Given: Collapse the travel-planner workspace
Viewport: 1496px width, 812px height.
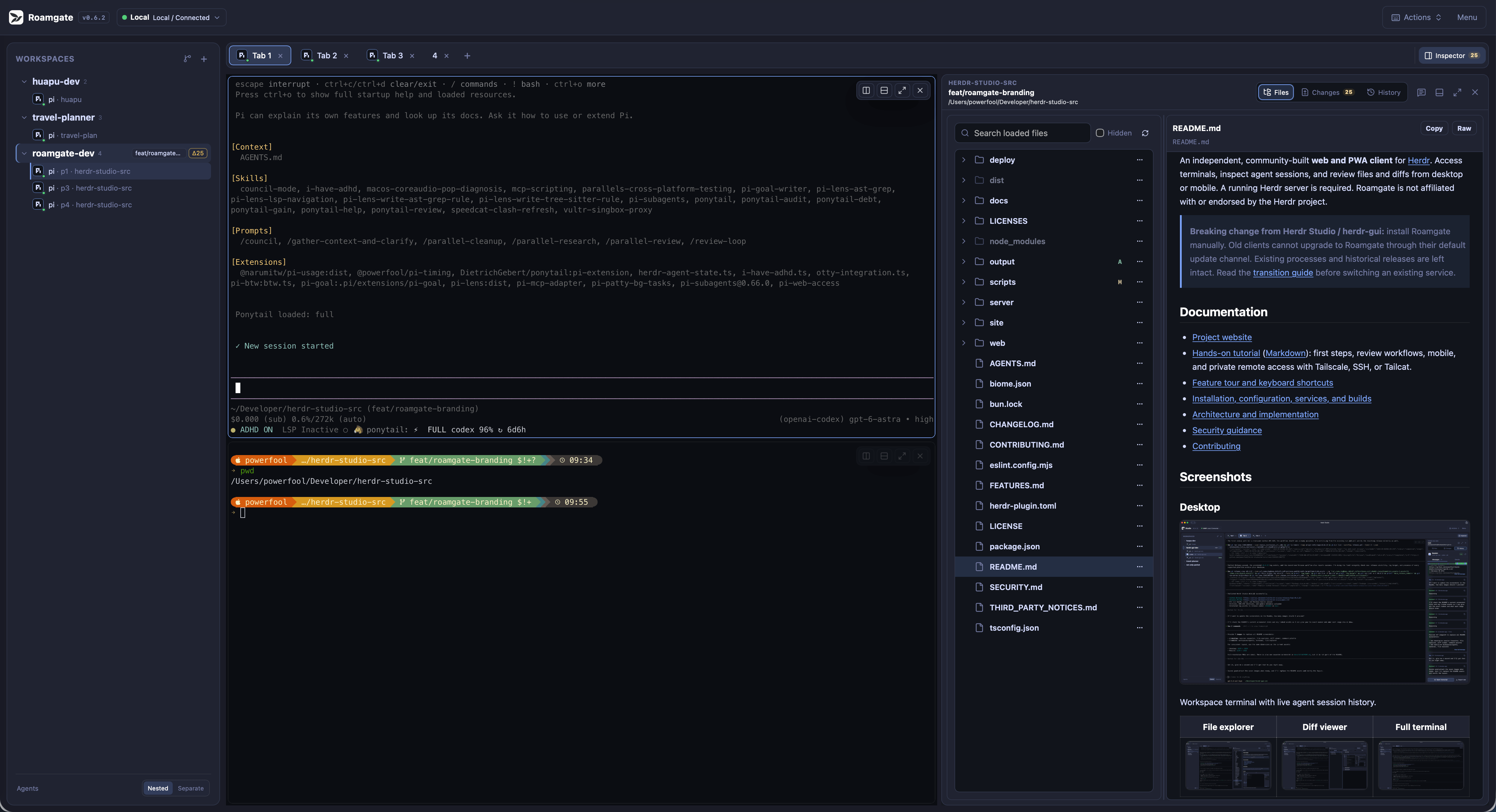Looking at the screenshot, I should pyautogui.click(x=24, y=117).
